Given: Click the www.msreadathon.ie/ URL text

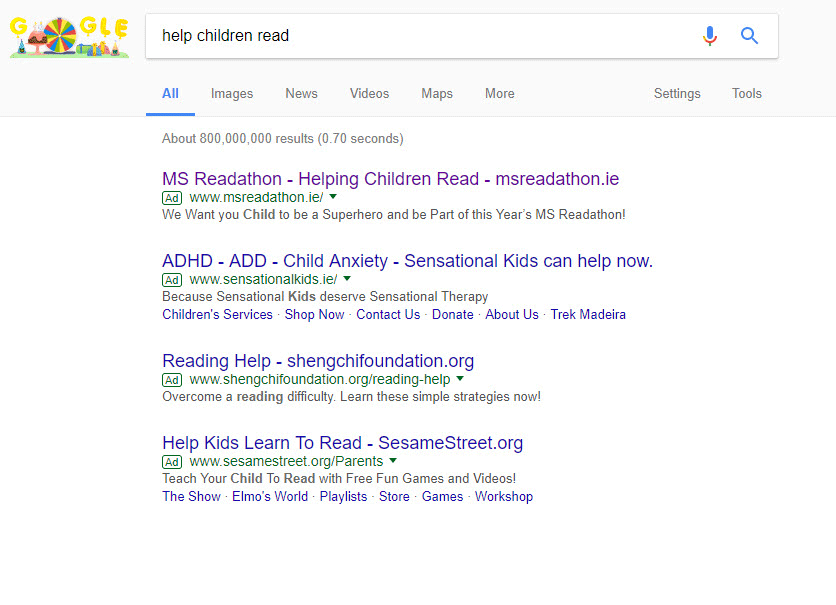Looking at the screenshot, I should [x=256, y=198].
